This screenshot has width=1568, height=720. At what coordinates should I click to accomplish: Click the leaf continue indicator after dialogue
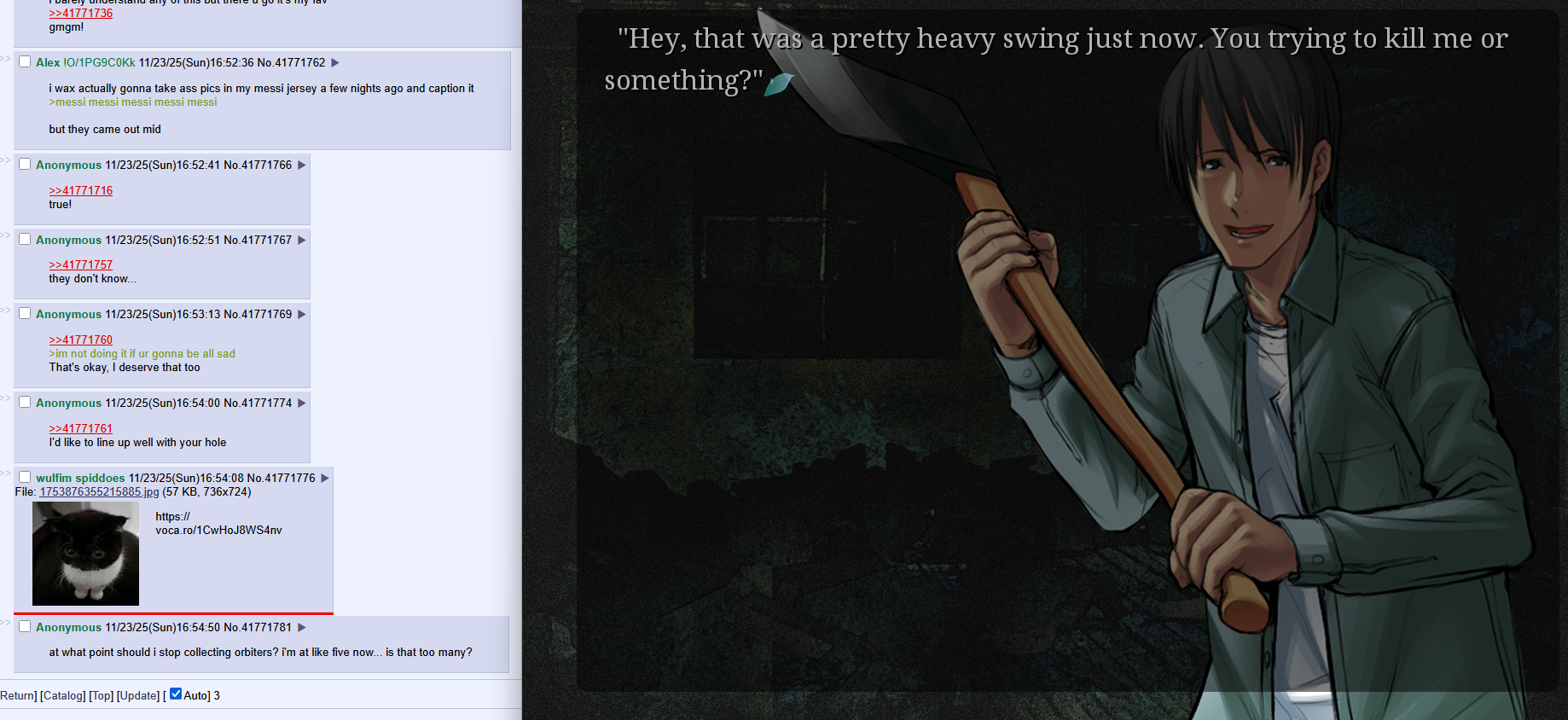[x=778, y=84]
